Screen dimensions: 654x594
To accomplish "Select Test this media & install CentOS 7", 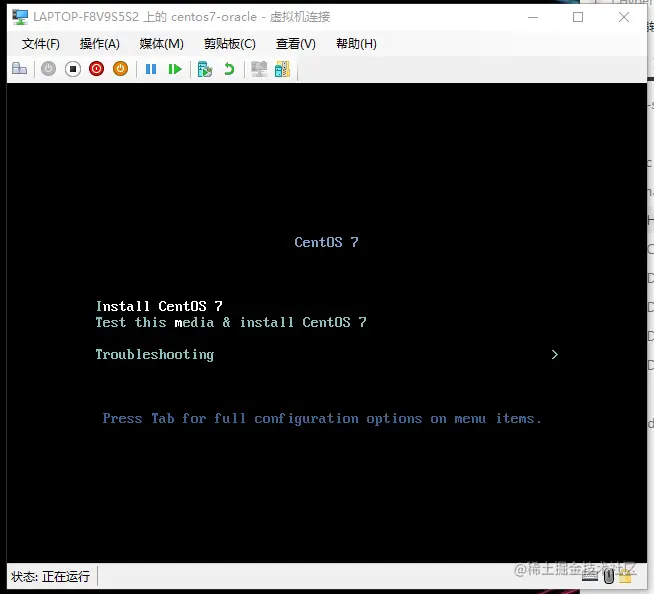I will point(231,322).
